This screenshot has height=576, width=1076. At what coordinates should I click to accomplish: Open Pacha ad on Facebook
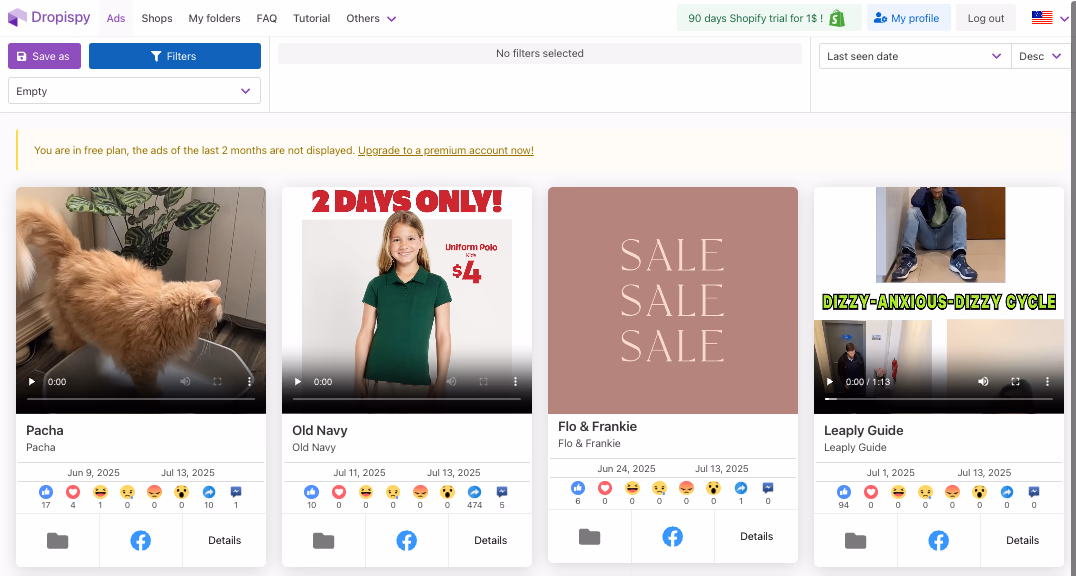point(141,541)
